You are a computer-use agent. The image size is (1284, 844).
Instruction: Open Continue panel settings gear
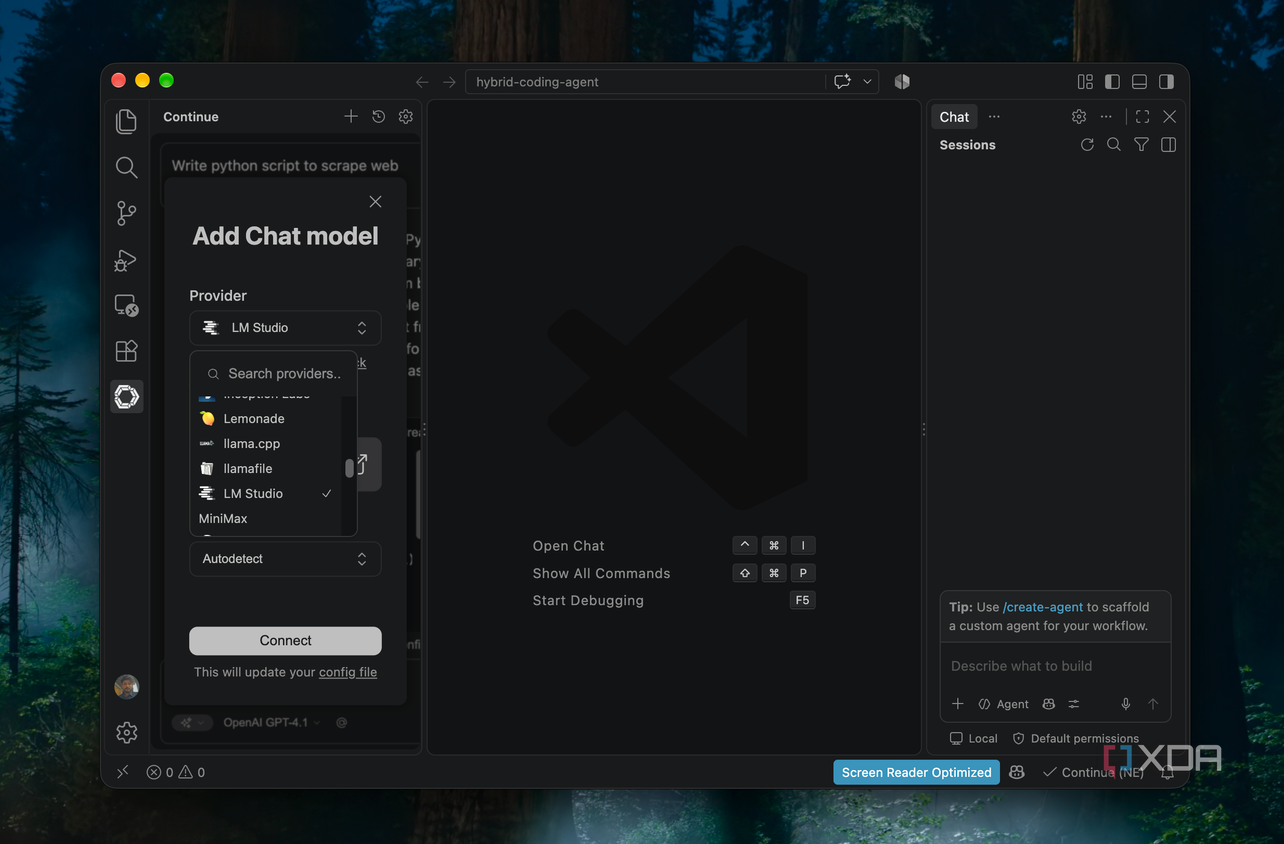click(x=405, y=117)
